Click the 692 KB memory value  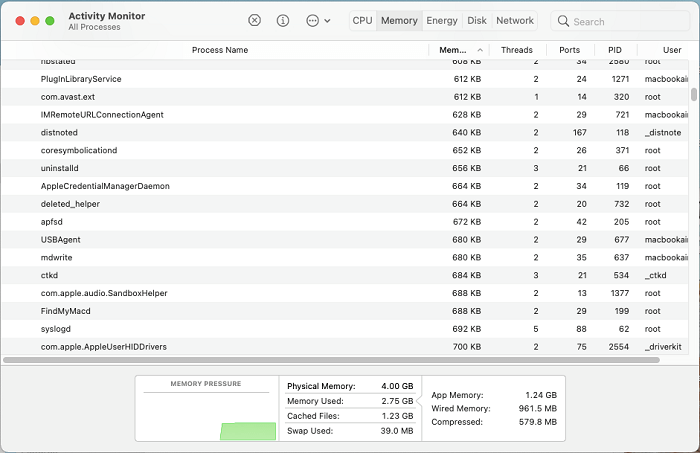point(467,329)
